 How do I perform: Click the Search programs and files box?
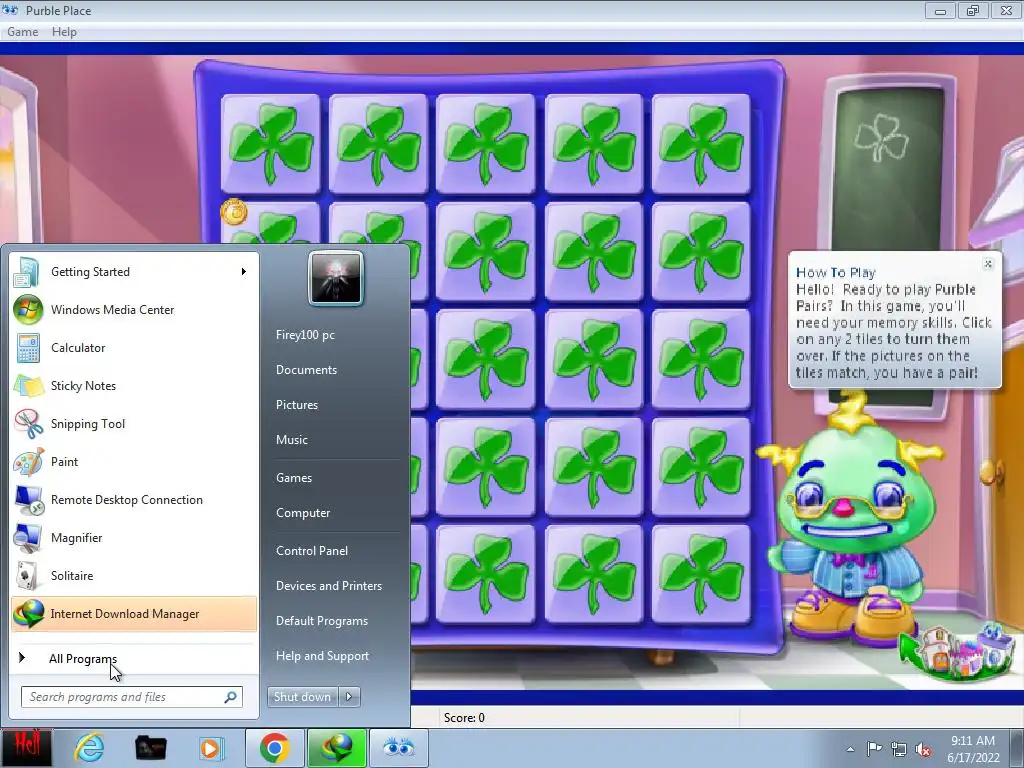(x=132, y=697)
